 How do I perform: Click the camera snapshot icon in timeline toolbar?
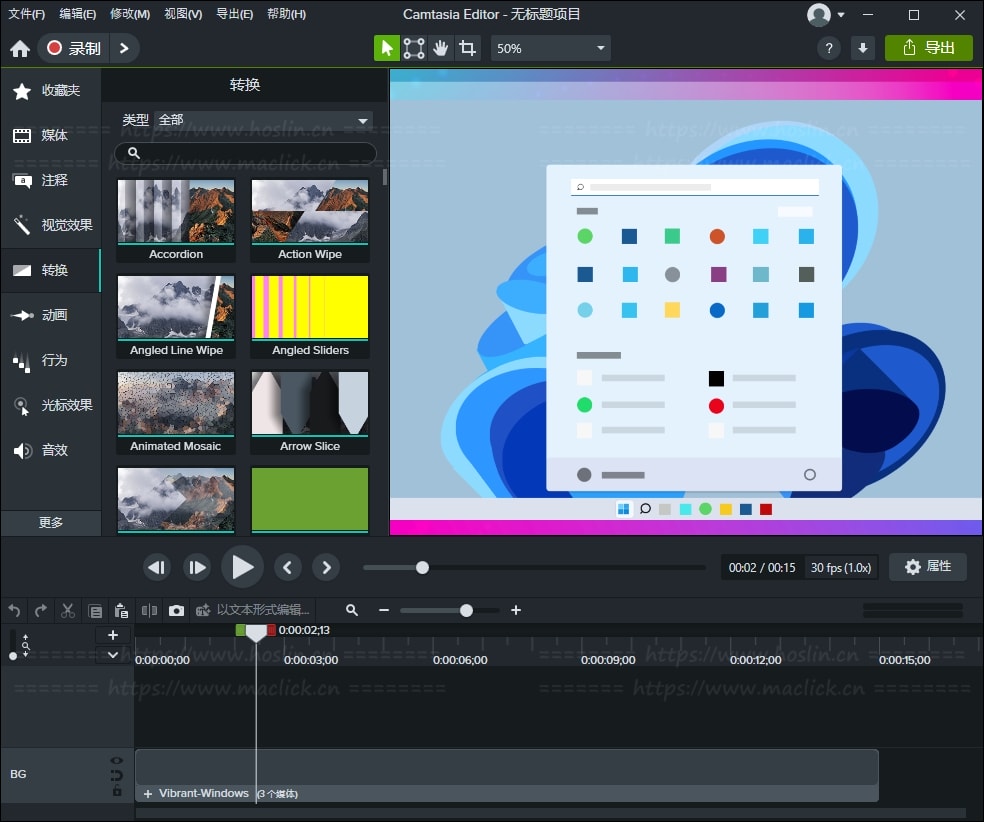tap(176, 610)
